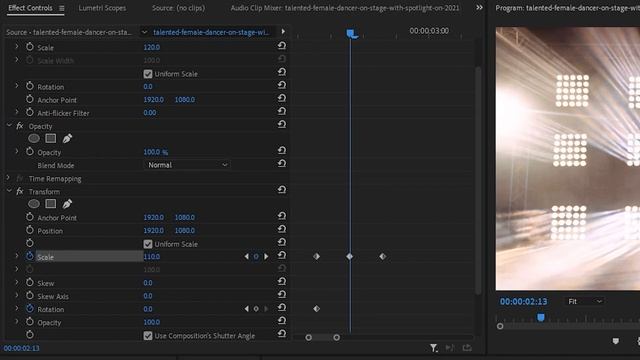This screenshot has width=640, height=360.
Task: Expand the Motion Scale property
Action: click(16, 47)
